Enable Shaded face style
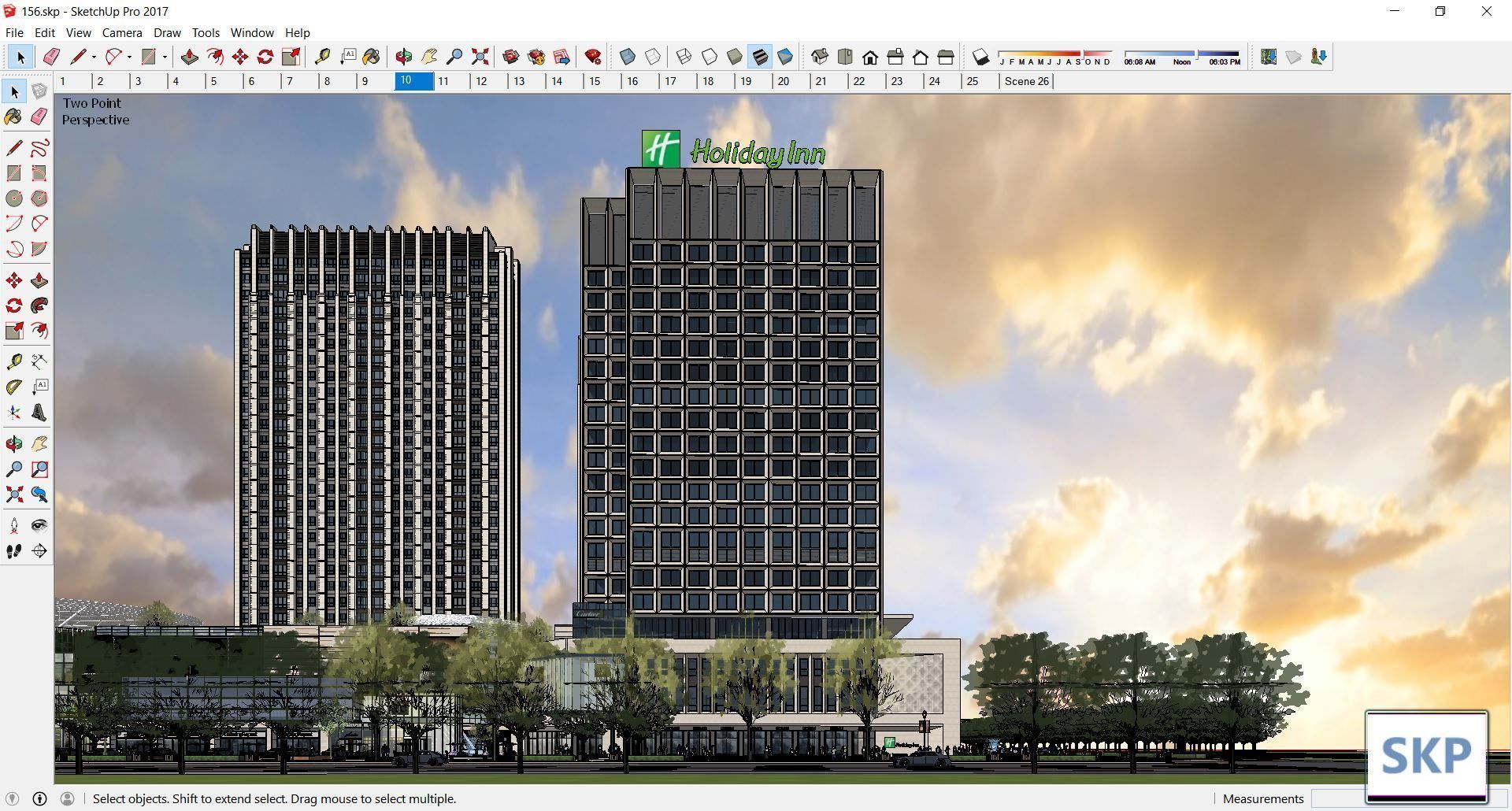Screen dimensions: 1512x811 point(735,57)
